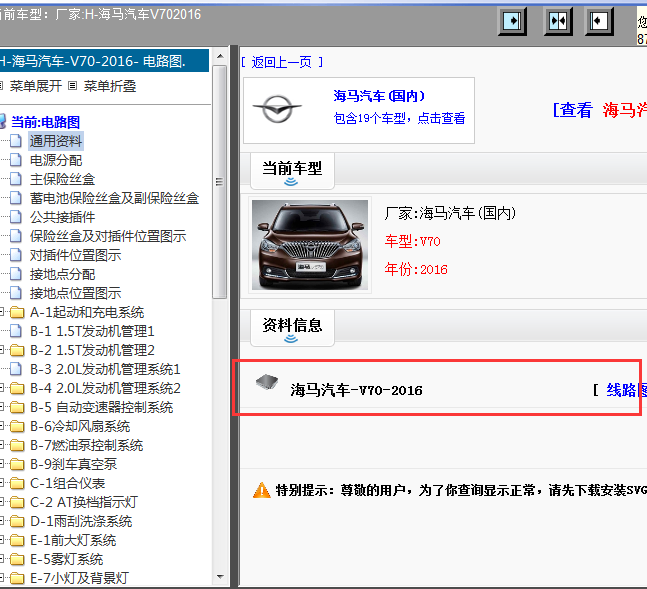The height and width of the screenshot is (589, 647).
Task: Open 对插件位置图示 document
Action: pyautogui.click(x=75, y=255)
